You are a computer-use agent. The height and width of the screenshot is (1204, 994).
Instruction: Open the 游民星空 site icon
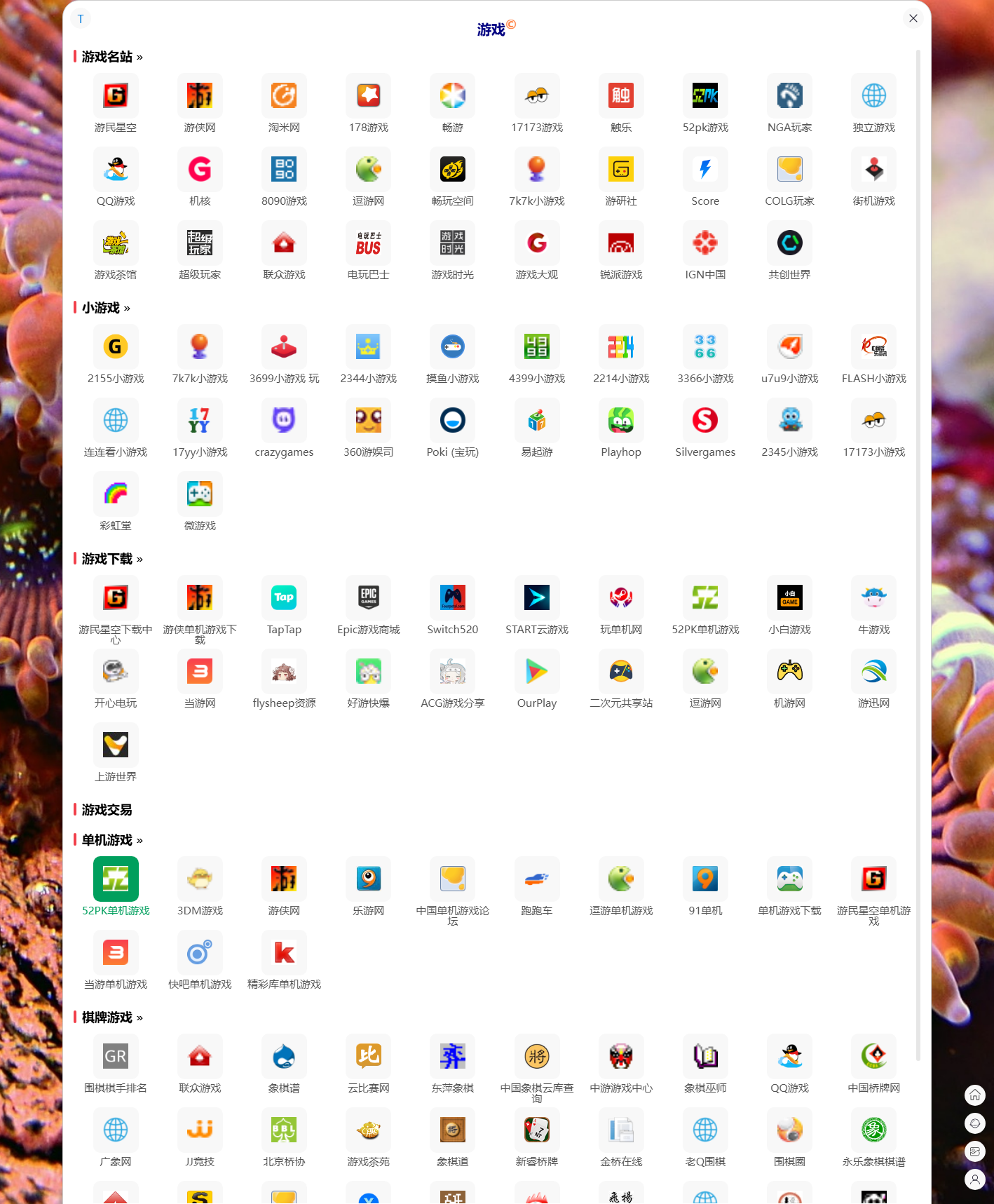pos(116,96)
